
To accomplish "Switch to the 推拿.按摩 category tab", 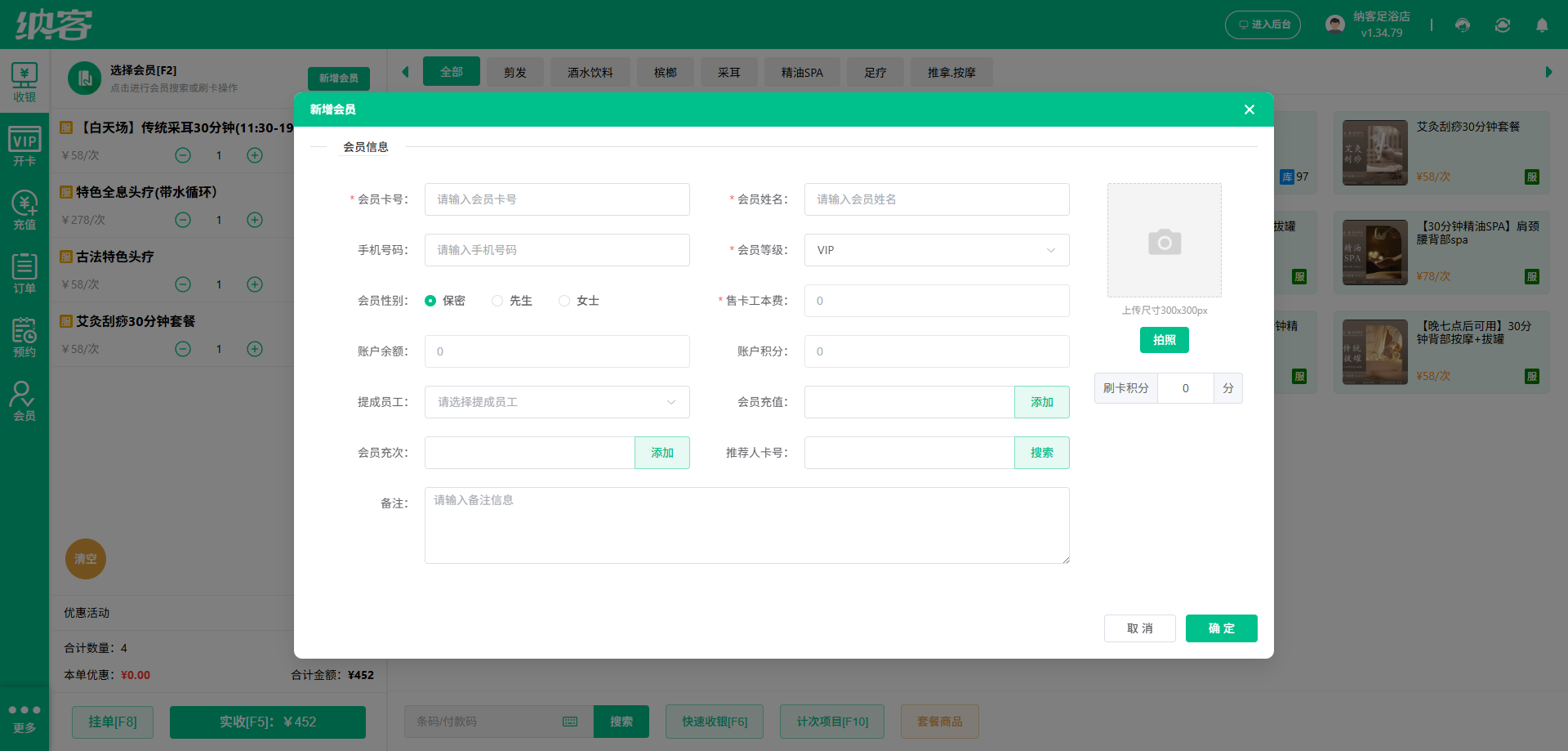I will tap(951, 72).
